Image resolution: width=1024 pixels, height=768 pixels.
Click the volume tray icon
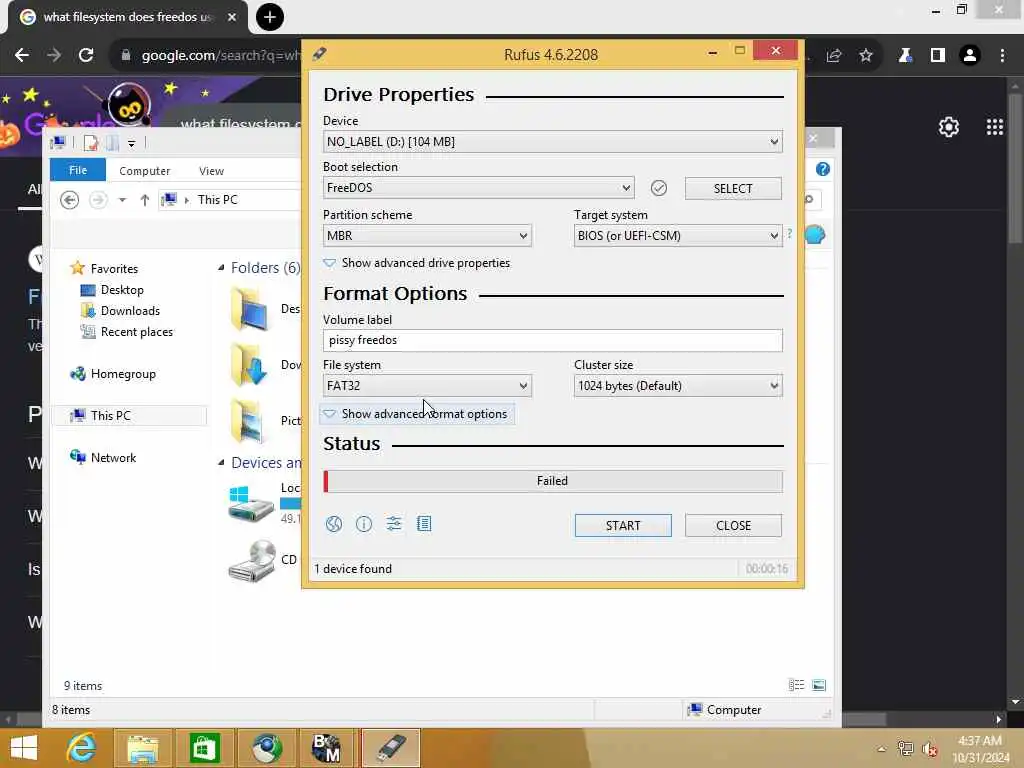(930, 749)
